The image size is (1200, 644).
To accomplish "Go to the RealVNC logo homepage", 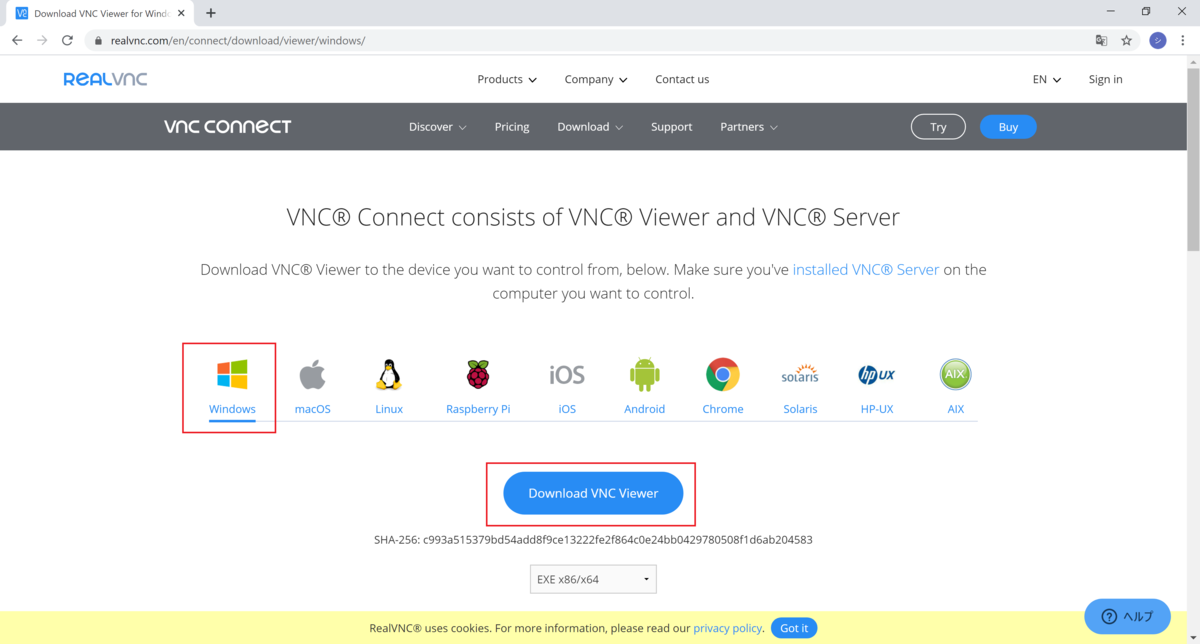I will tap(105, 79).
